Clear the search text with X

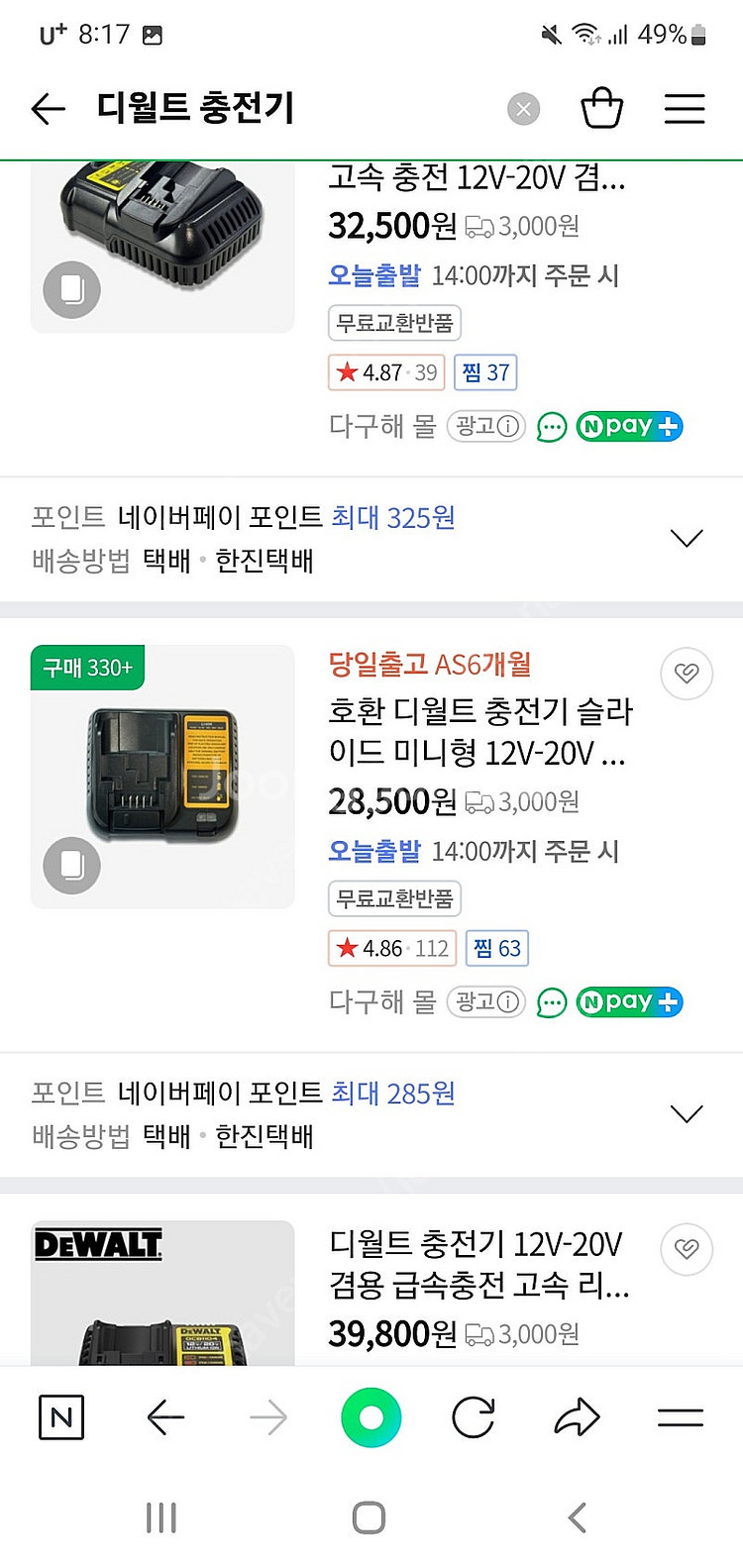tap(524, 109)
